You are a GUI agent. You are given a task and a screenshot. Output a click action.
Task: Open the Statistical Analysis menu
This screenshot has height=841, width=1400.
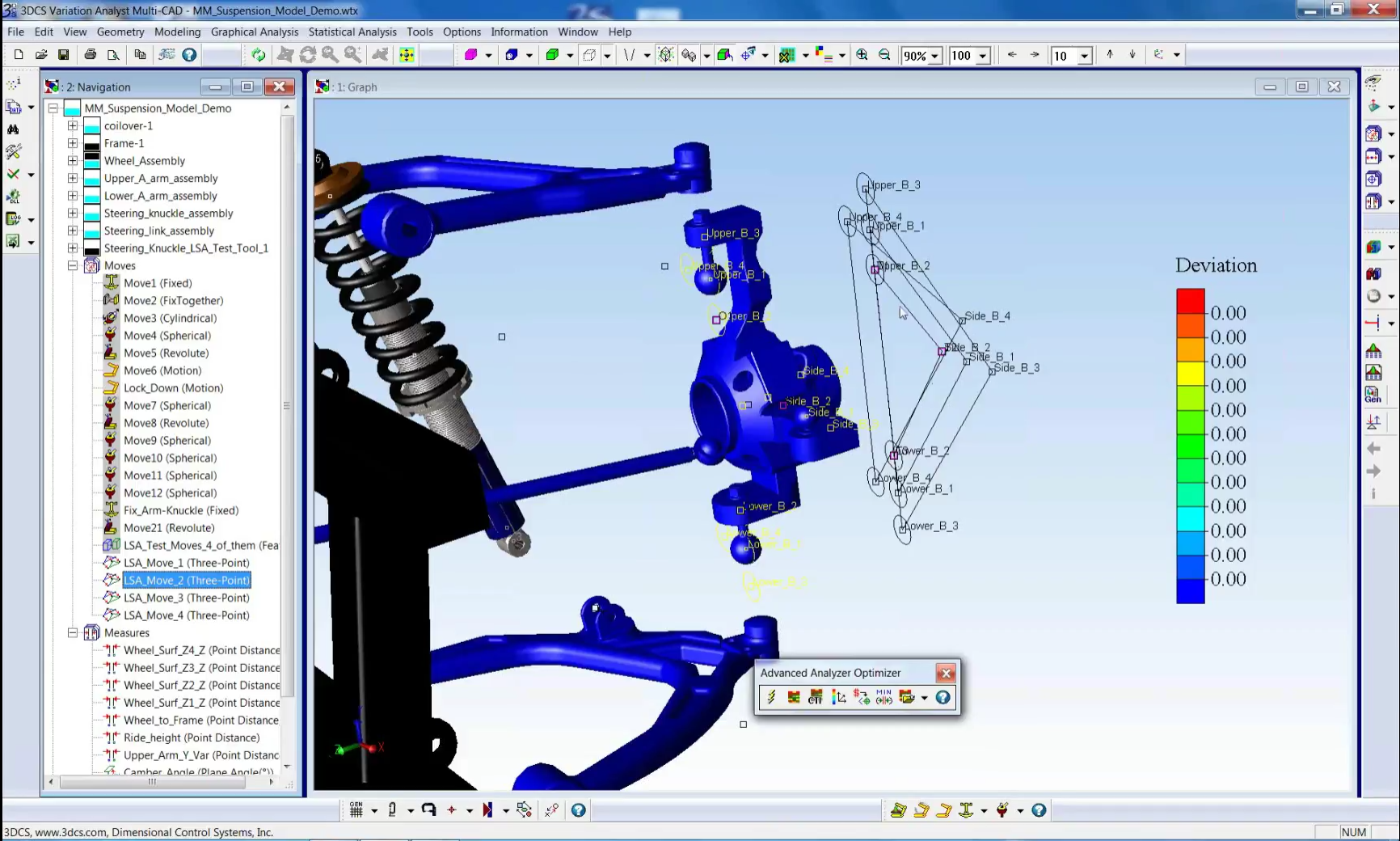point(352,32)
